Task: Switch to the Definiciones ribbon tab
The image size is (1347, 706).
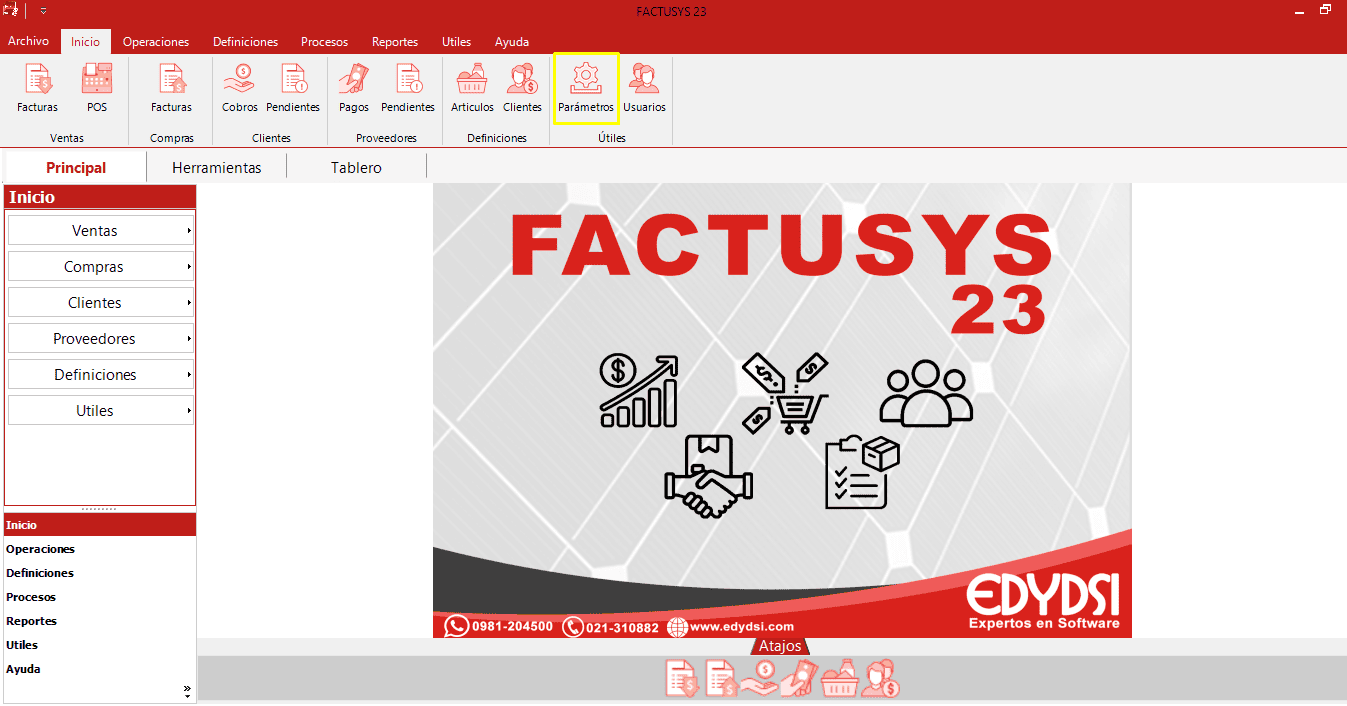Action: click(x=245, y=42)
